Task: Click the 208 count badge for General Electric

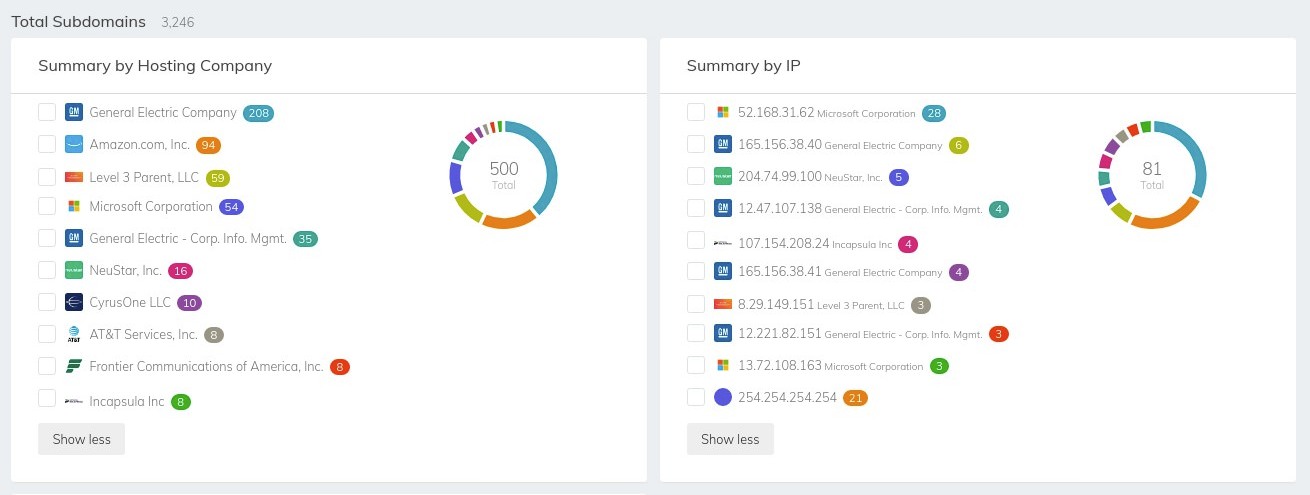Action: click(259, 113)
